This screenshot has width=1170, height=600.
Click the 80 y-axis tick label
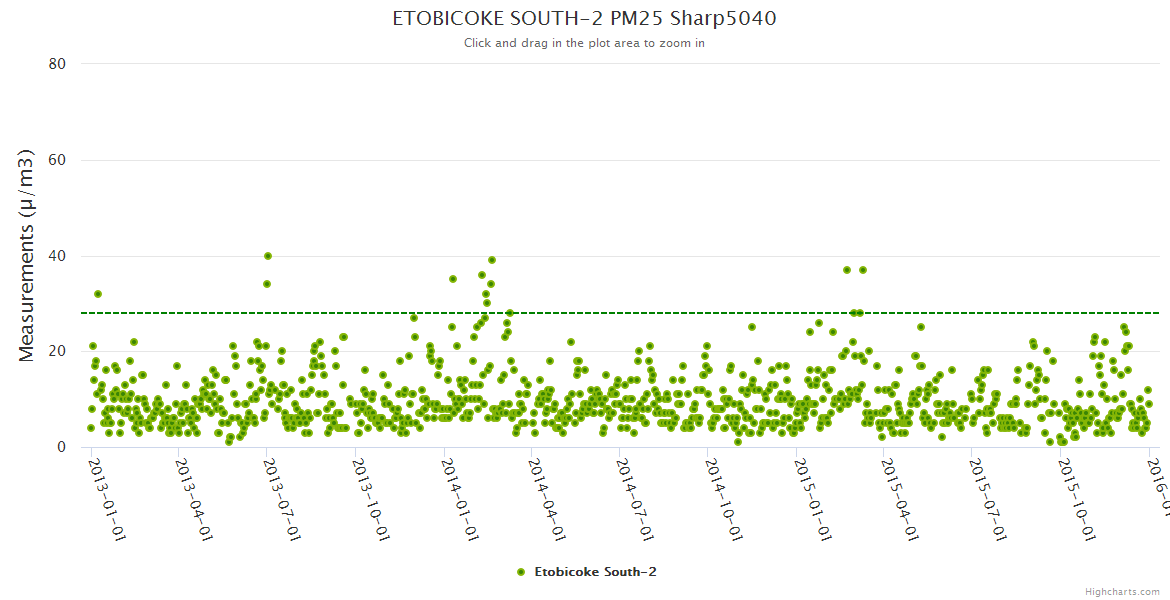[x=57, y=64]
